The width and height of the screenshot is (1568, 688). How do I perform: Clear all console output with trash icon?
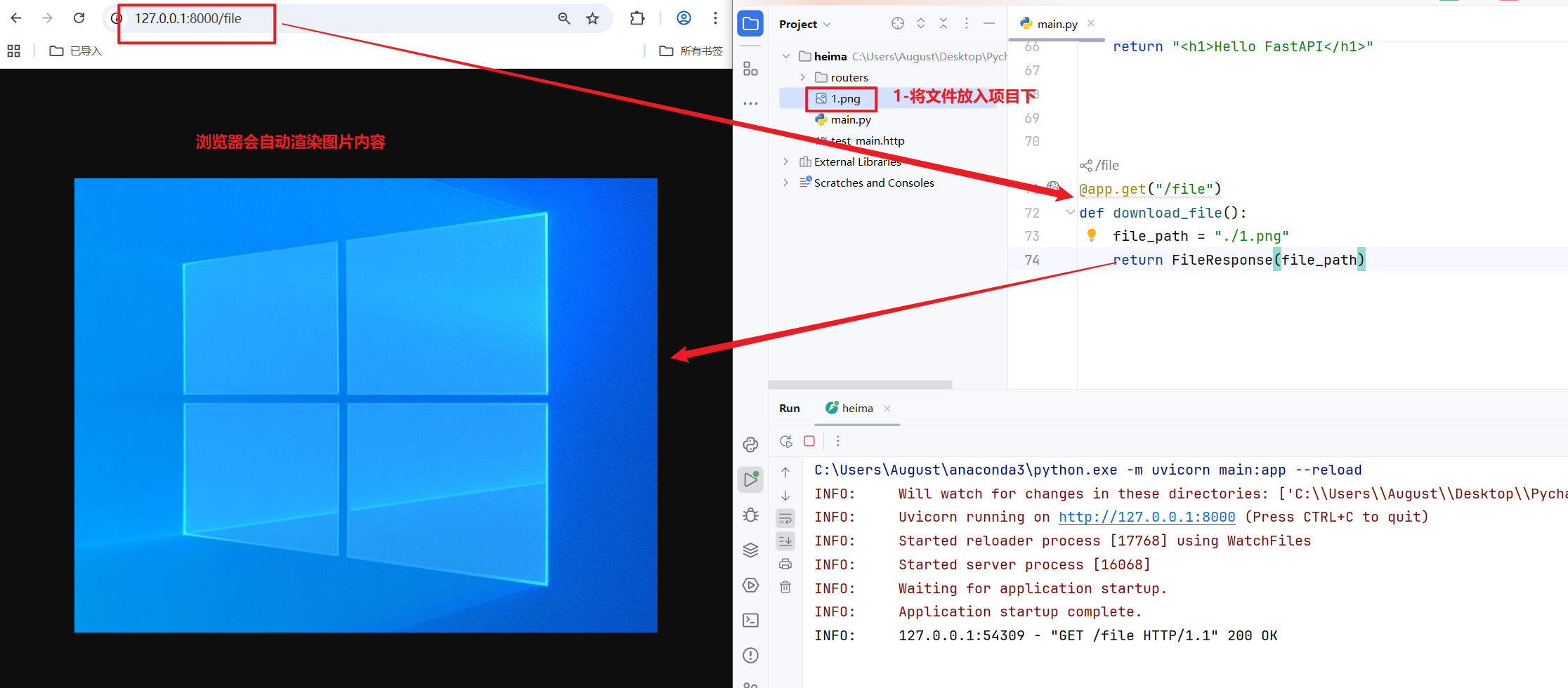785,588
